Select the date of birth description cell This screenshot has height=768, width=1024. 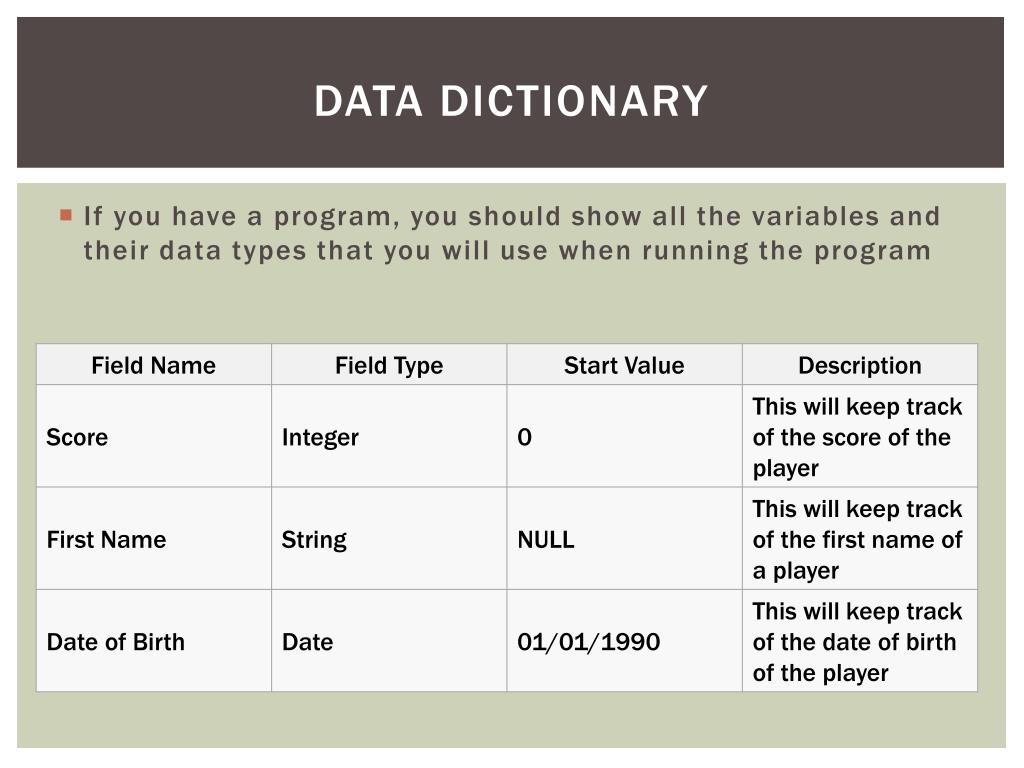(860, 641)
